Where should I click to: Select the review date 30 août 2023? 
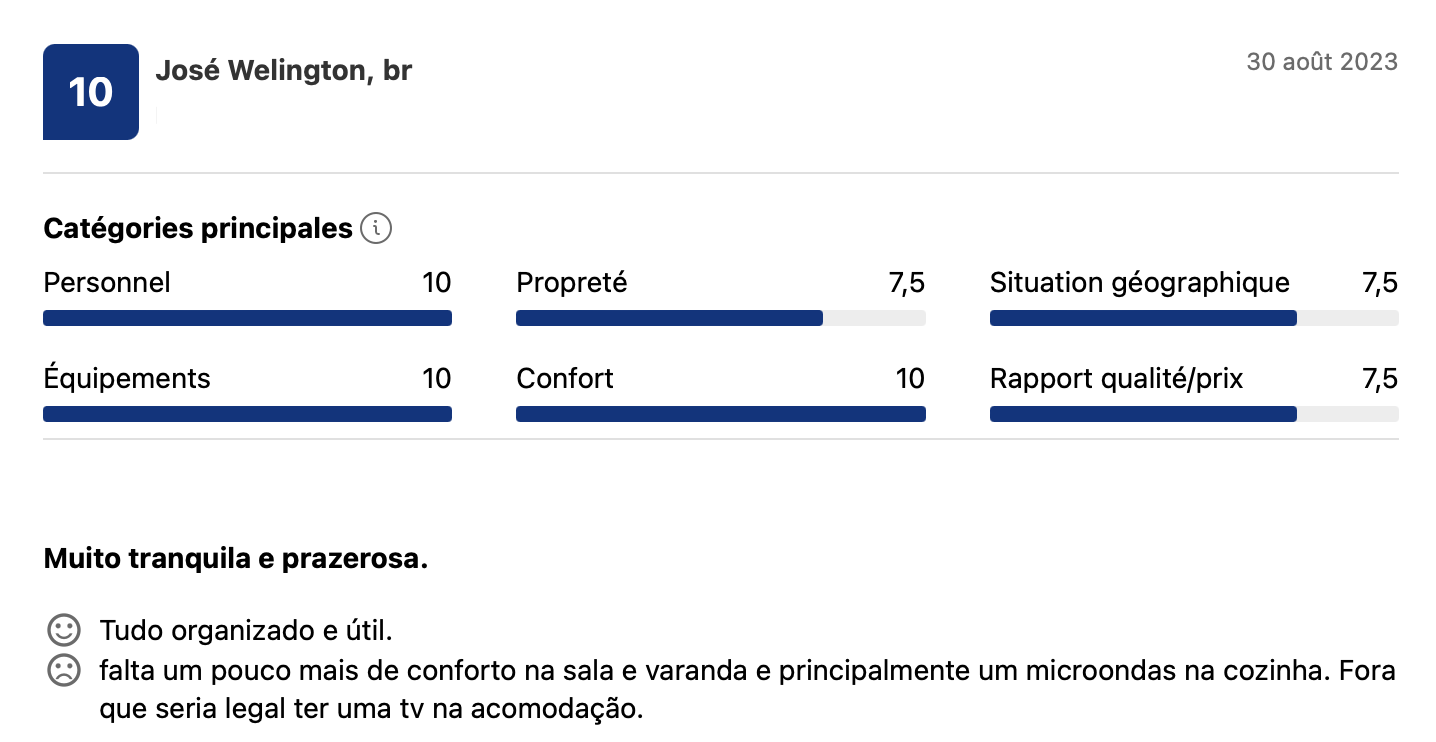pos(1322,61)
